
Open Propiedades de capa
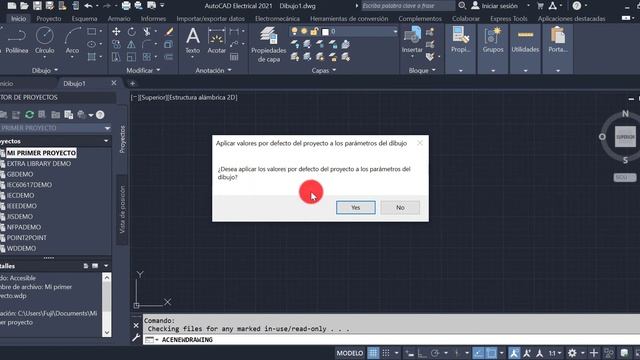[268, 45]
